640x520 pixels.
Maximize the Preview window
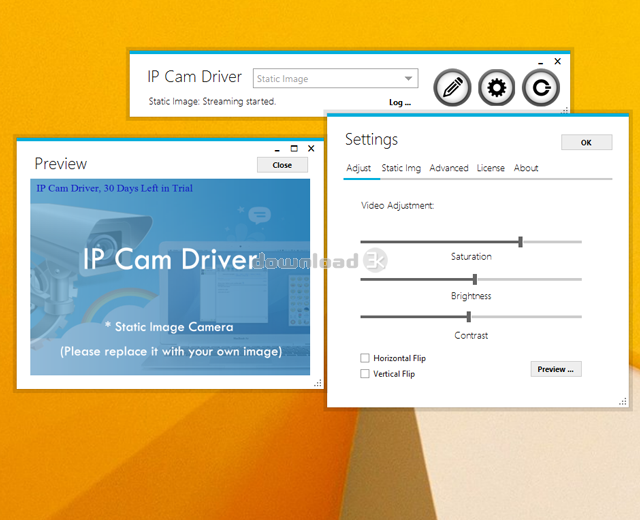[294, 148]
